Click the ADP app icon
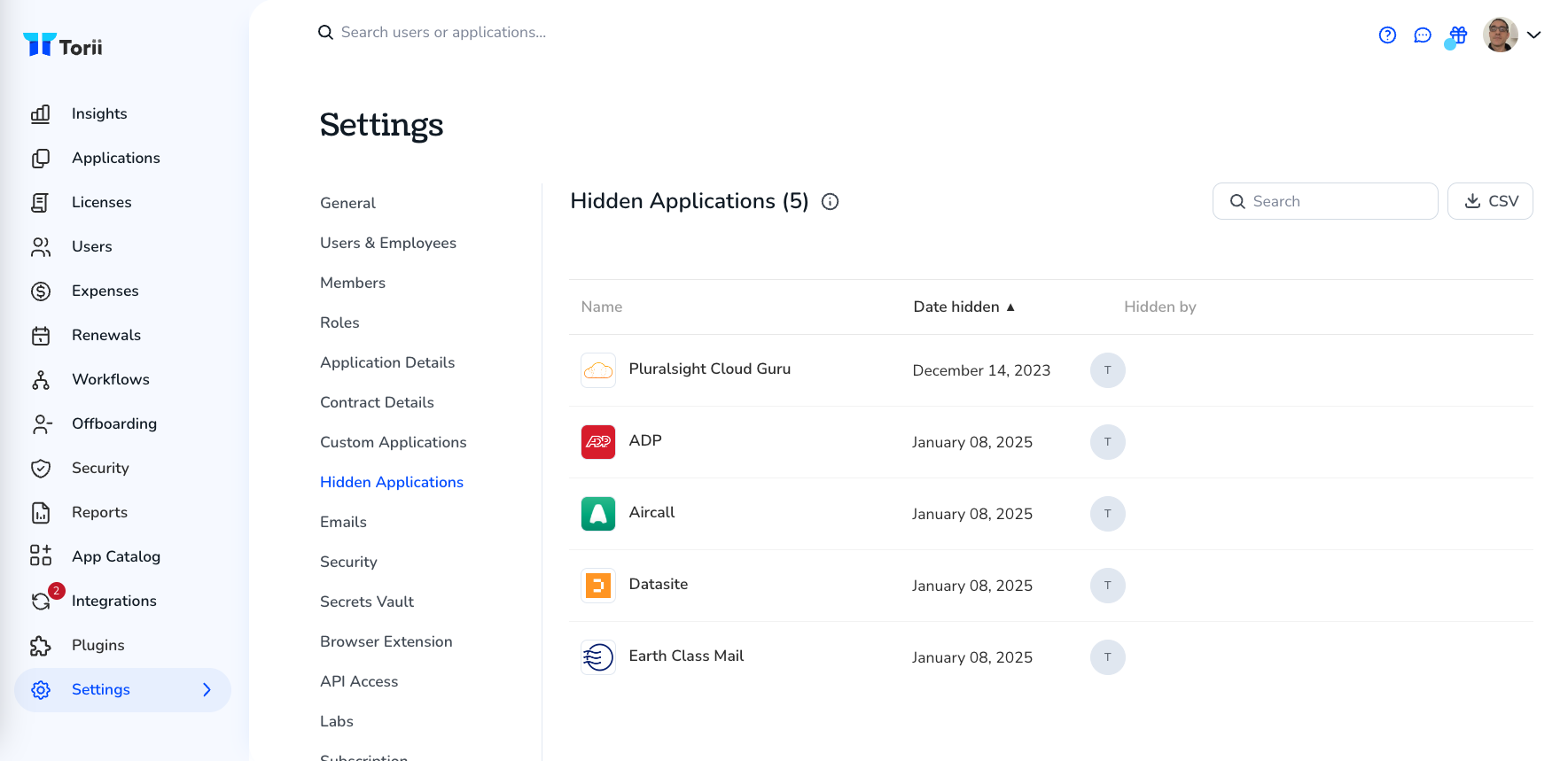The image size is (1568, 761). [x=598, y=442]
